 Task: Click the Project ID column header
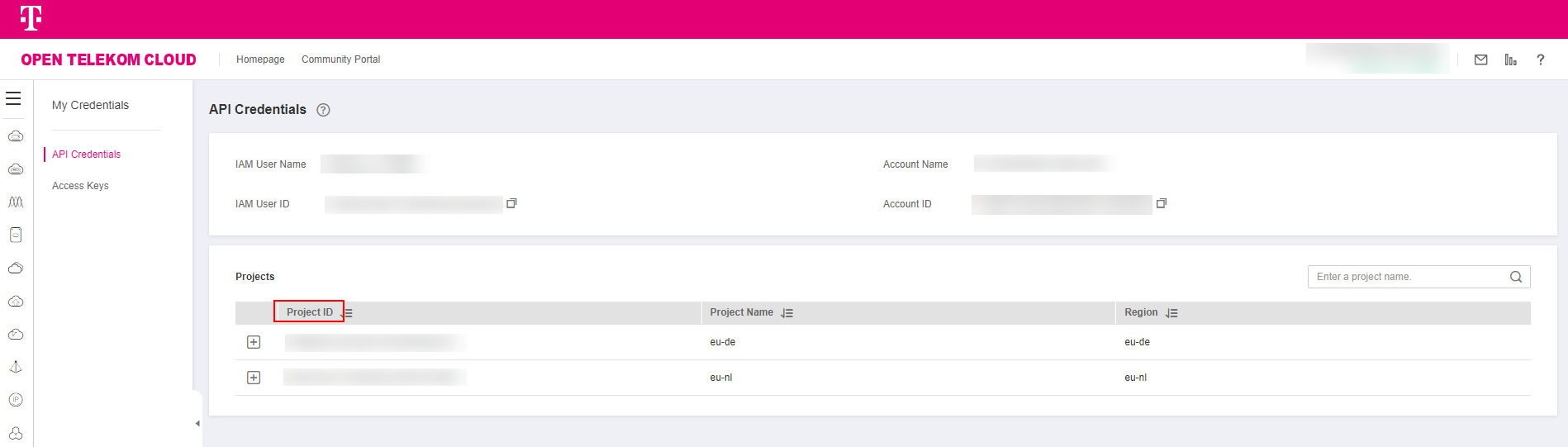pos(310,312)
